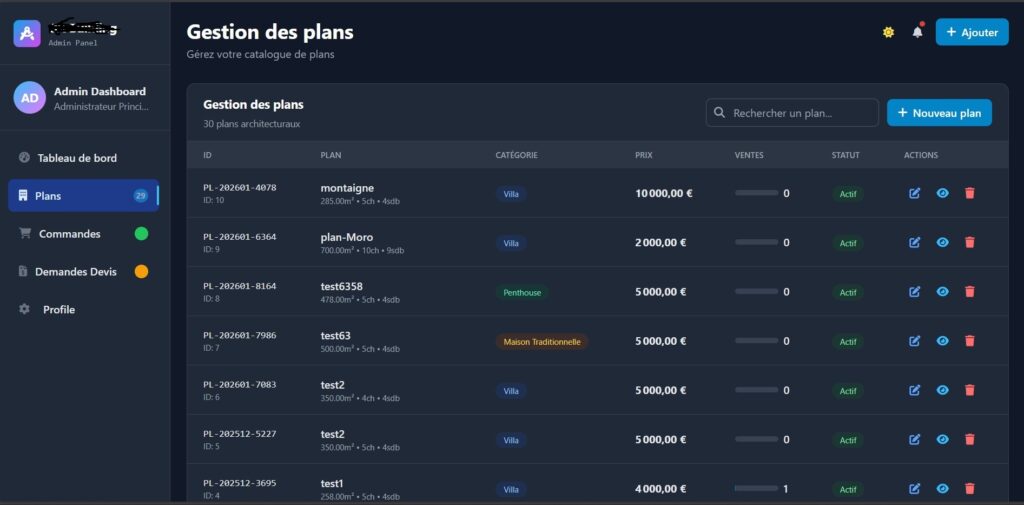1024x505 pixels.
Task: Click the ventes progress bar for test1
Action: [x=756, y=489]
